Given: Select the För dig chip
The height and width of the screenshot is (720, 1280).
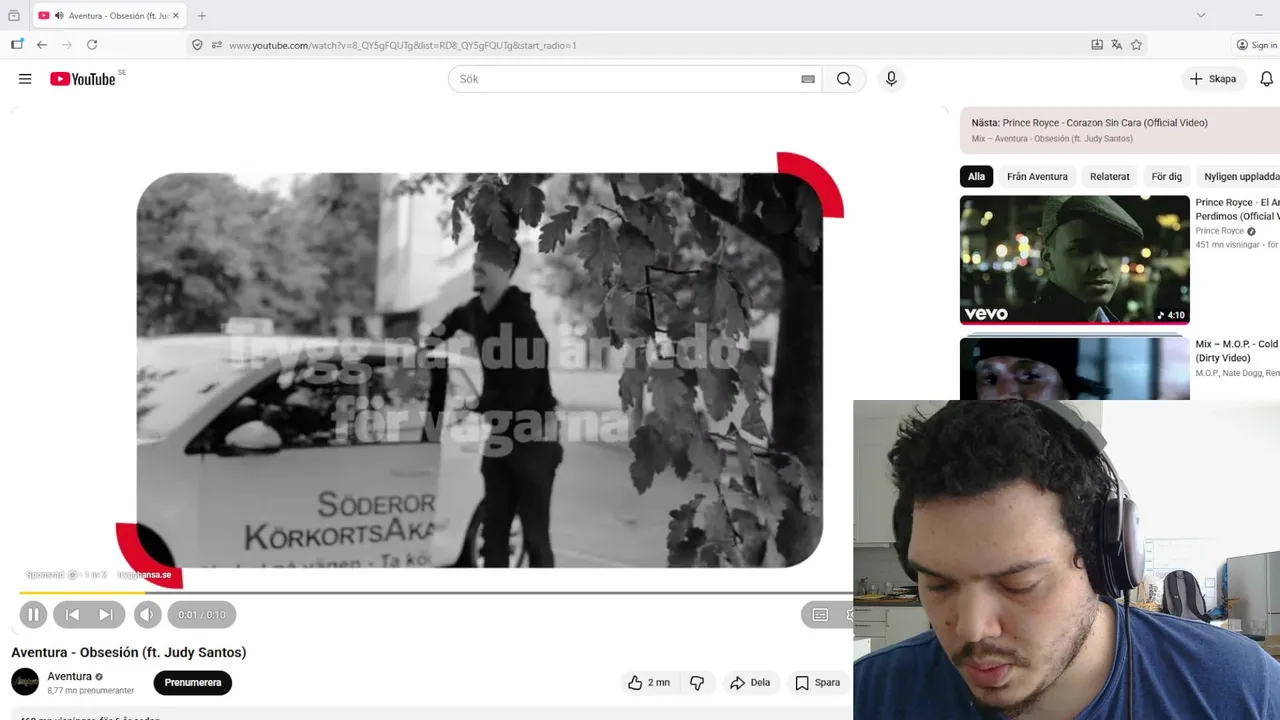Looking at the screenshot, I should [x=1166, y=177].
